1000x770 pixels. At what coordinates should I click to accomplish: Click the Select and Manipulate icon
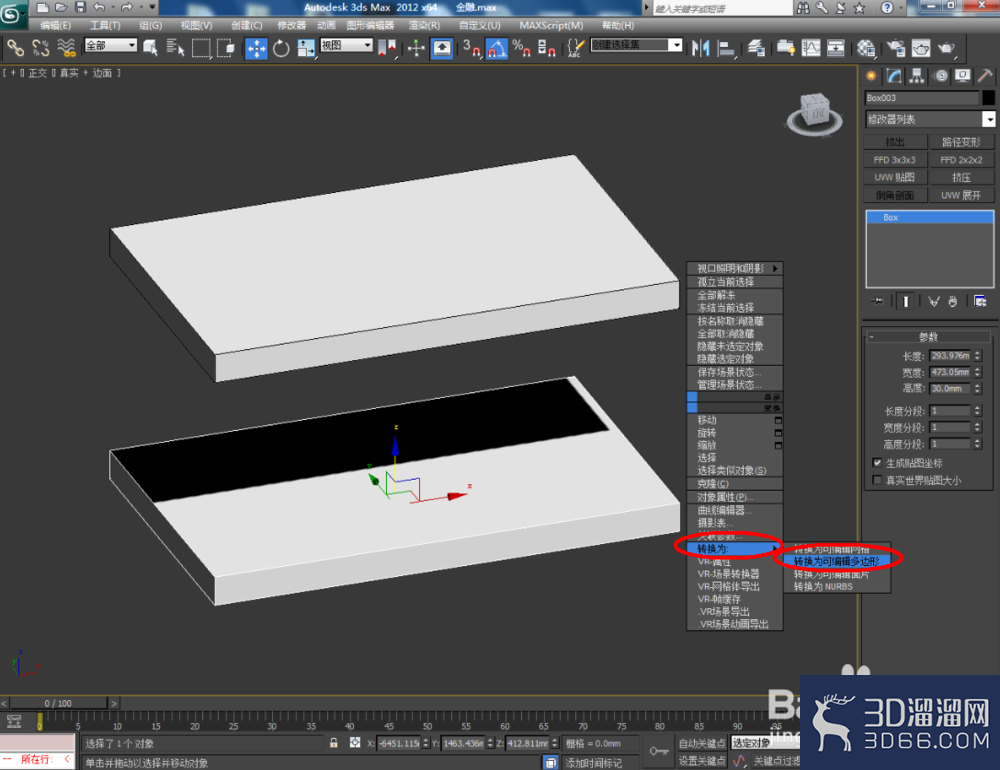pos(416,48)
